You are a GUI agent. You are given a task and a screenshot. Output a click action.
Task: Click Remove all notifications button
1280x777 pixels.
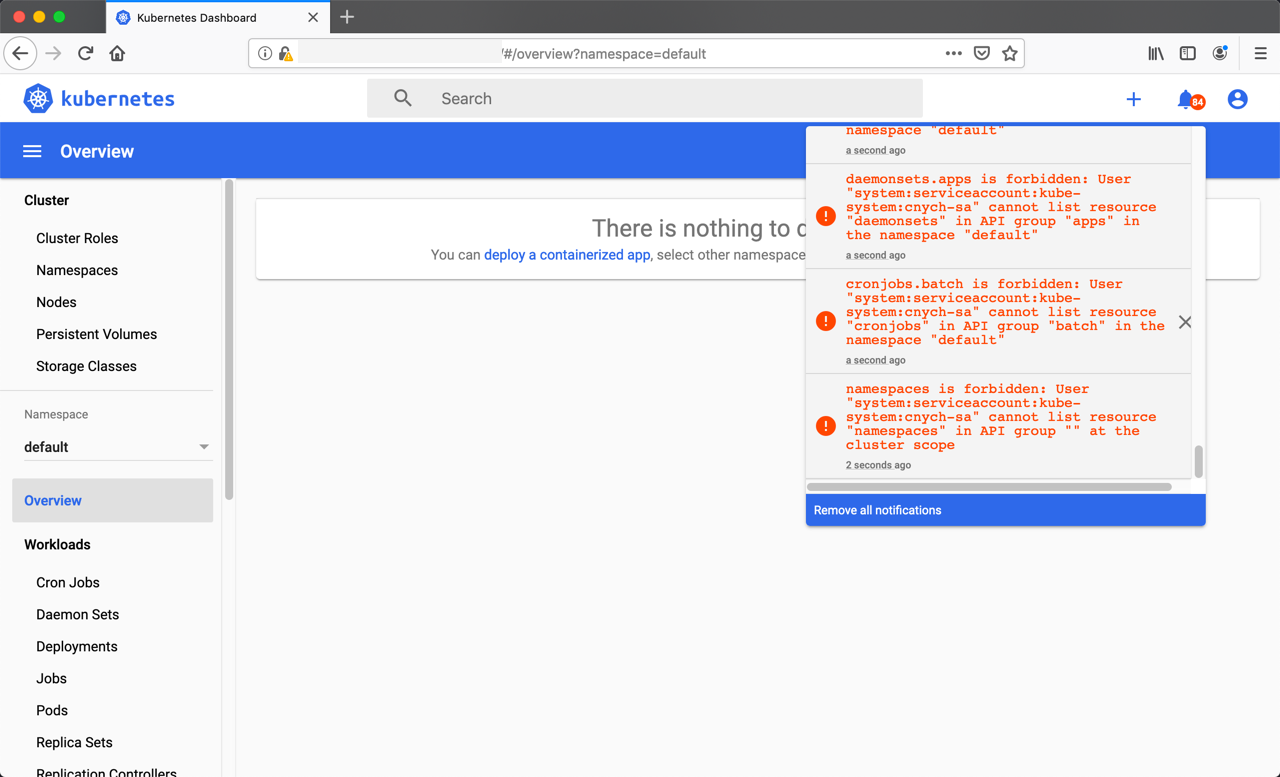pos(877,510)
